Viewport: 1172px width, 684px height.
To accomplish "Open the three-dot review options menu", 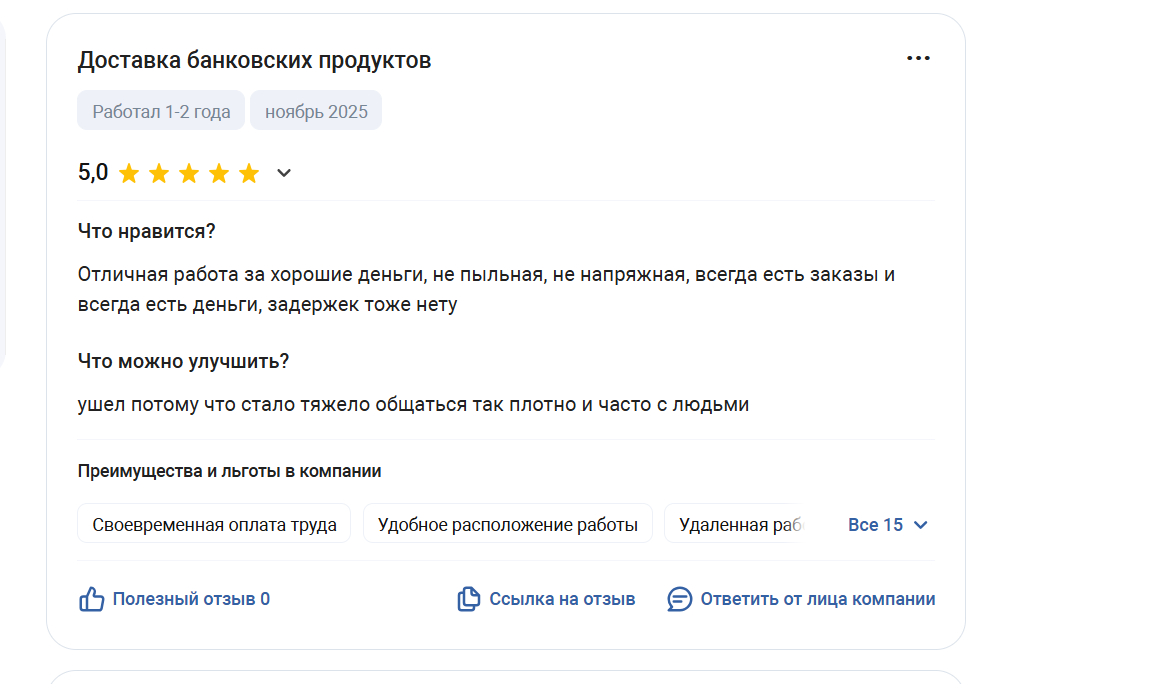I will click(x=918, y=58).
